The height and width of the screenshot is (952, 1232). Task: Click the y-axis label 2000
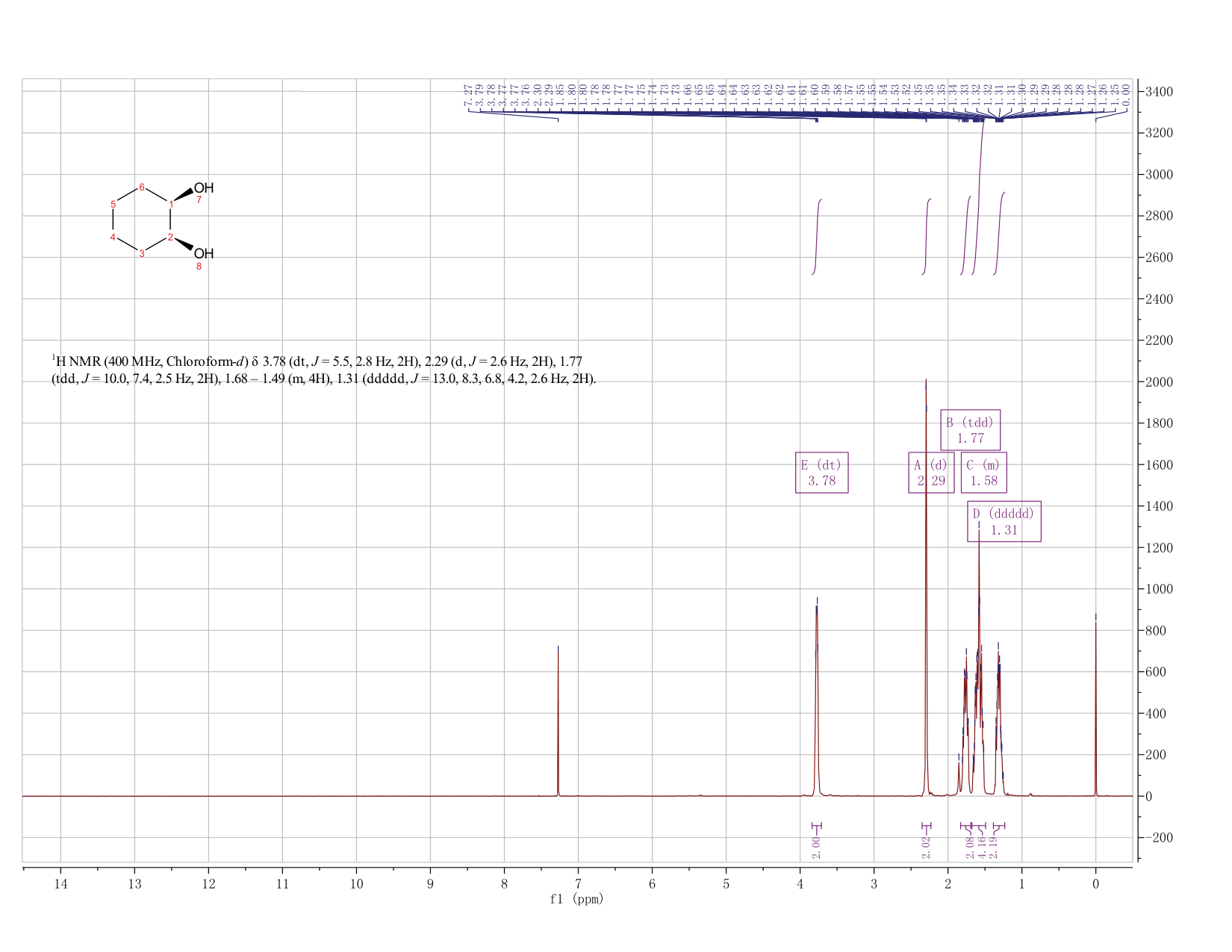1159,382
